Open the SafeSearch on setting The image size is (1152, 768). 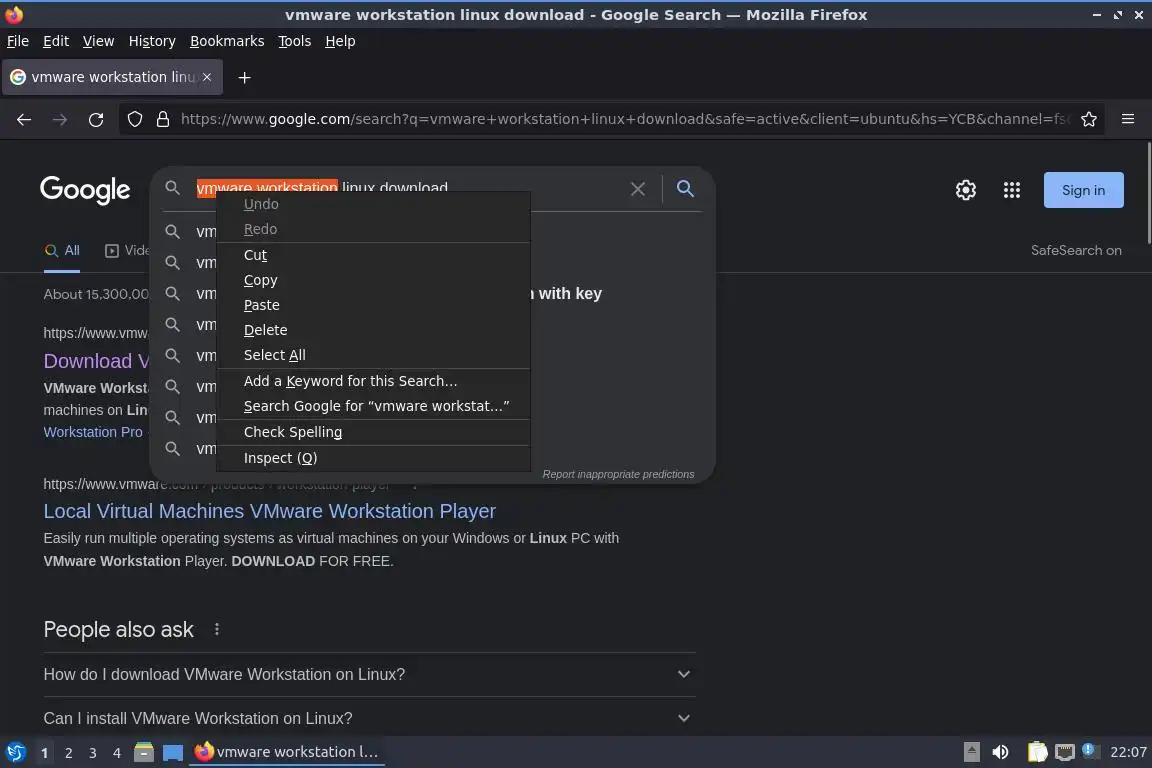click(1076, 251)
